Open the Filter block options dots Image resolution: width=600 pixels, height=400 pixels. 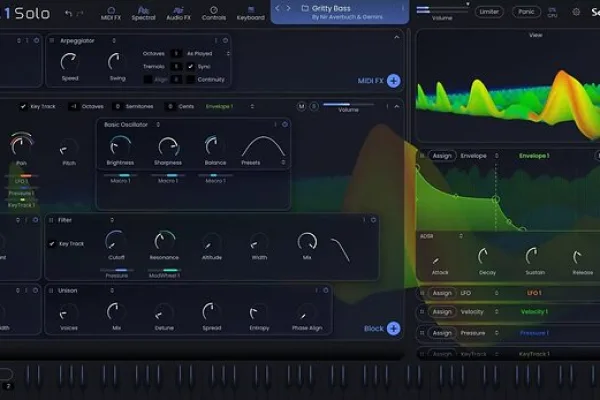pyautogui.click(x=364, y=220)
